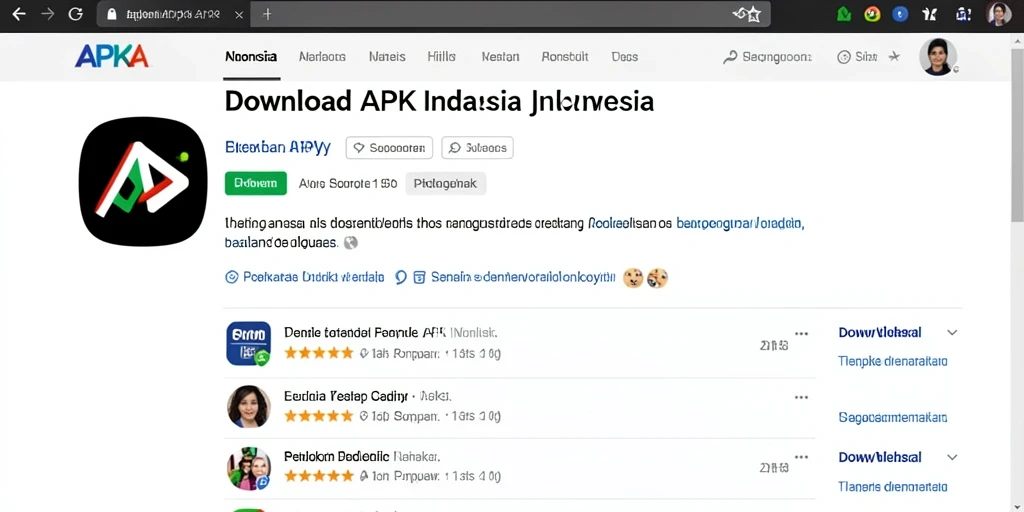The width and height of the screenshot is (1024, 512).
Task: Click the star rating in Dentle row
Action: [x=319, y=353]
